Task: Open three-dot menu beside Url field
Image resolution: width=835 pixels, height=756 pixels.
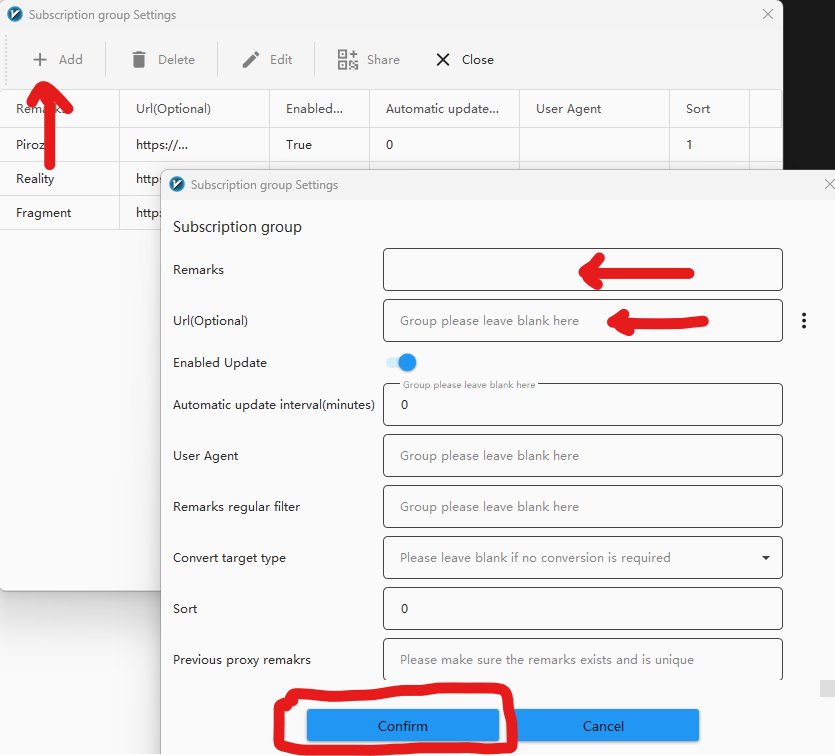Action: click(804, 321)
